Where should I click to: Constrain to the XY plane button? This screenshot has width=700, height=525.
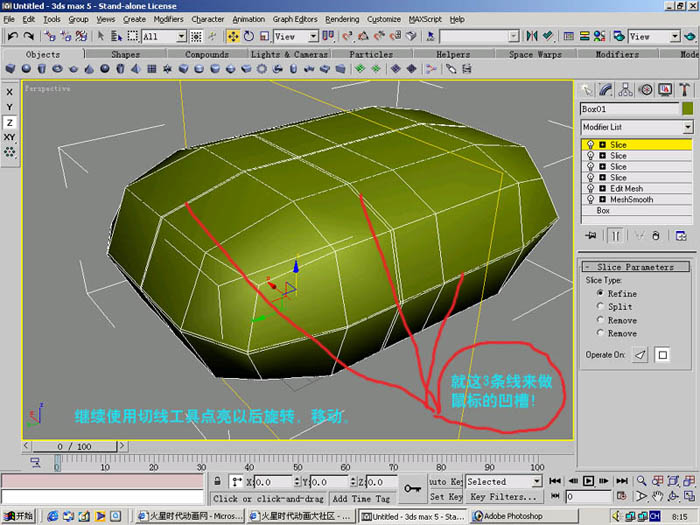[9, 137]
